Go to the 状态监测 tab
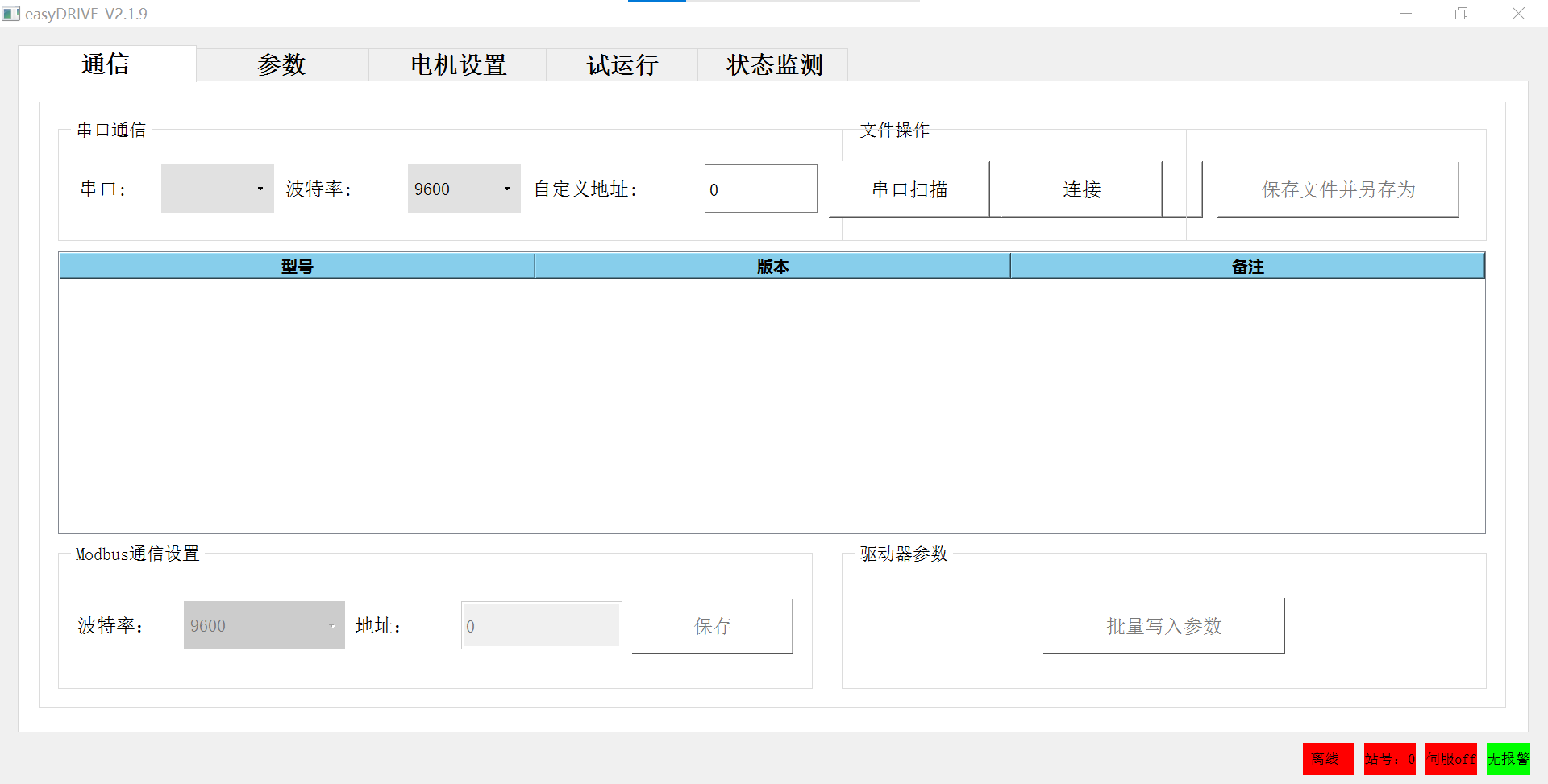 point(773,64)
